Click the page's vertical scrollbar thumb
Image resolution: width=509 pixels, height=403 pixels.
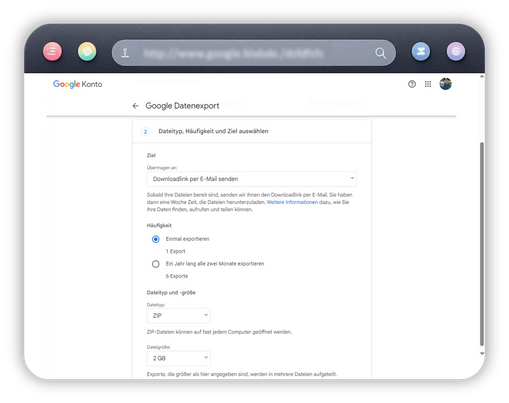pyautogui.click(x=481, y=244)
